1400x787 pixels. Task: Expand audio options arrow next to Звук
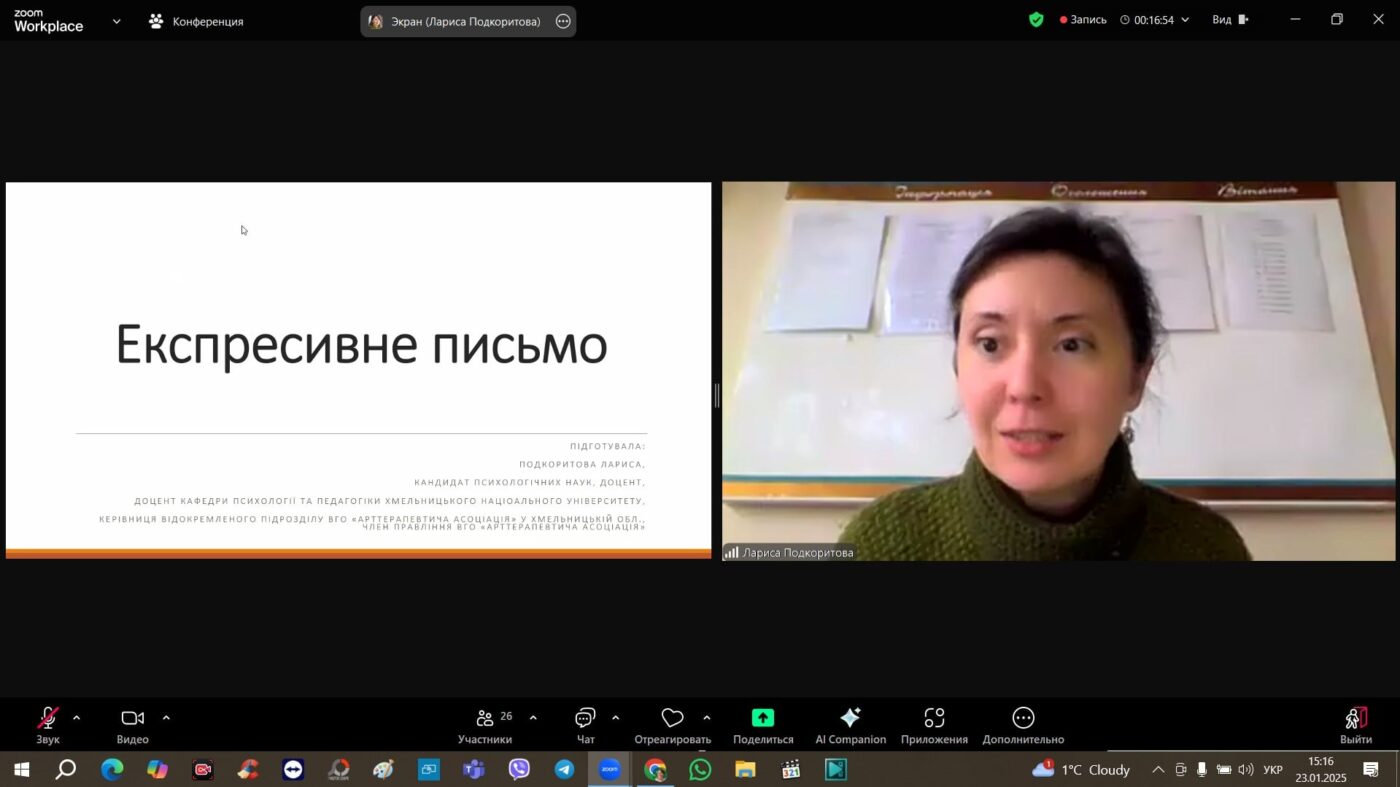pyautogui.click(x=77, y=718)
